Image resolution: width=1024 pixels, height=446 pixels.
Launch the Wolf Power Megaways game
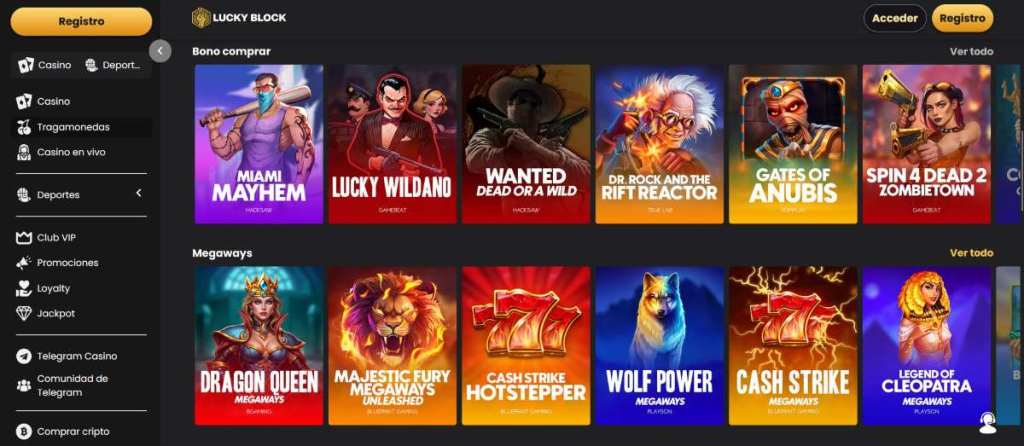pos(660,346)
